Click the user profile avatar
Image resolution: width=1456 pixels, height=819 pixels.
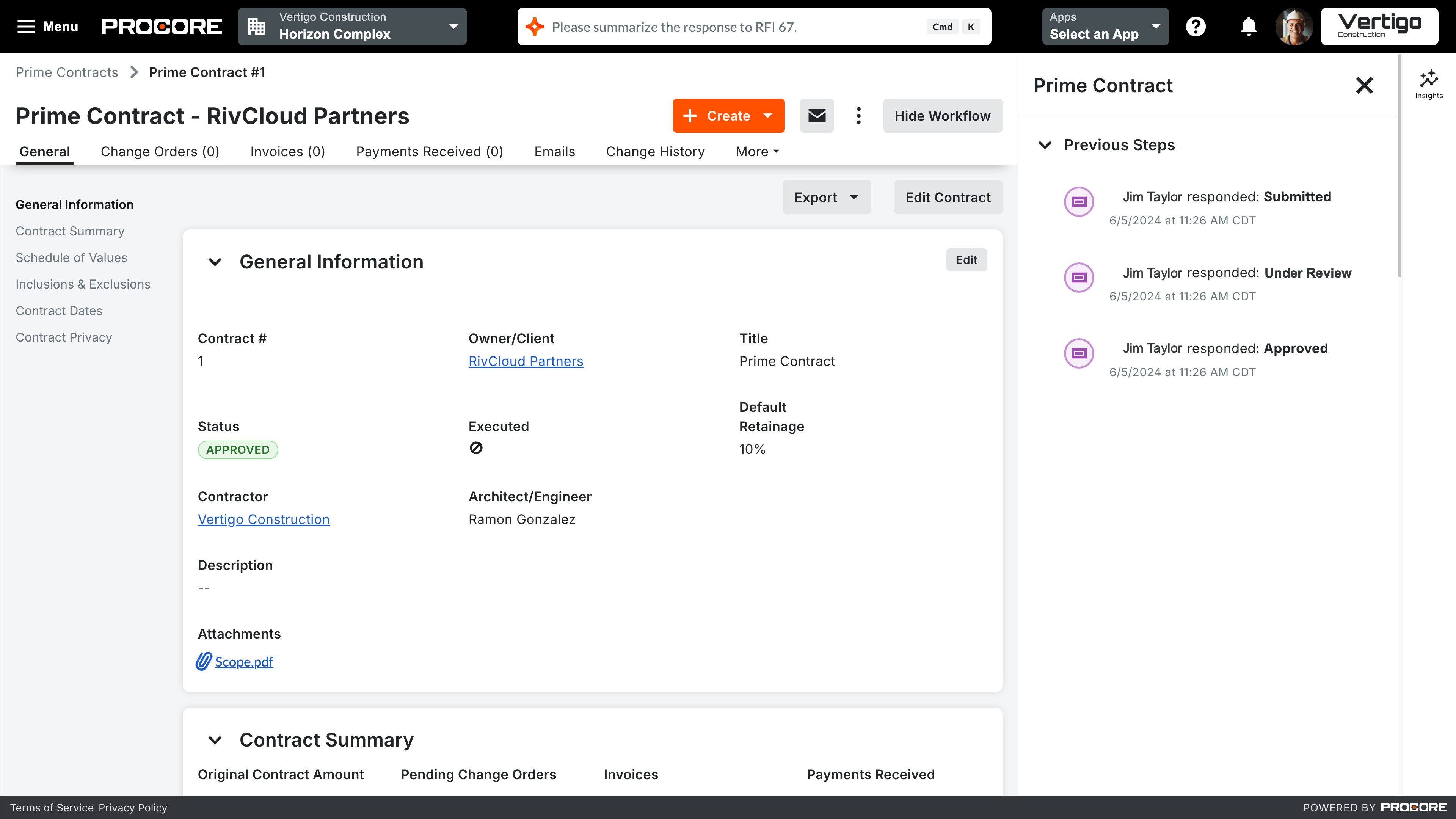point(1294,26)
